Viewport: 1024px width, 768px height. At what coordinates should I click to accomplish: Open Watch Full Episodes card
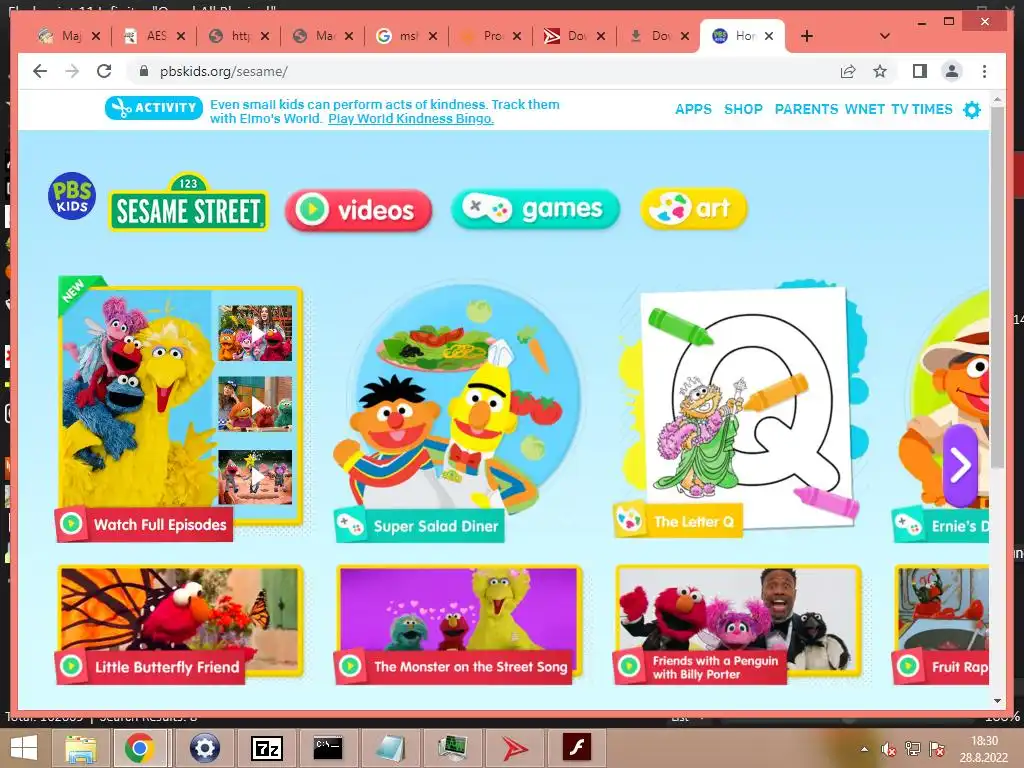point(180,408)
